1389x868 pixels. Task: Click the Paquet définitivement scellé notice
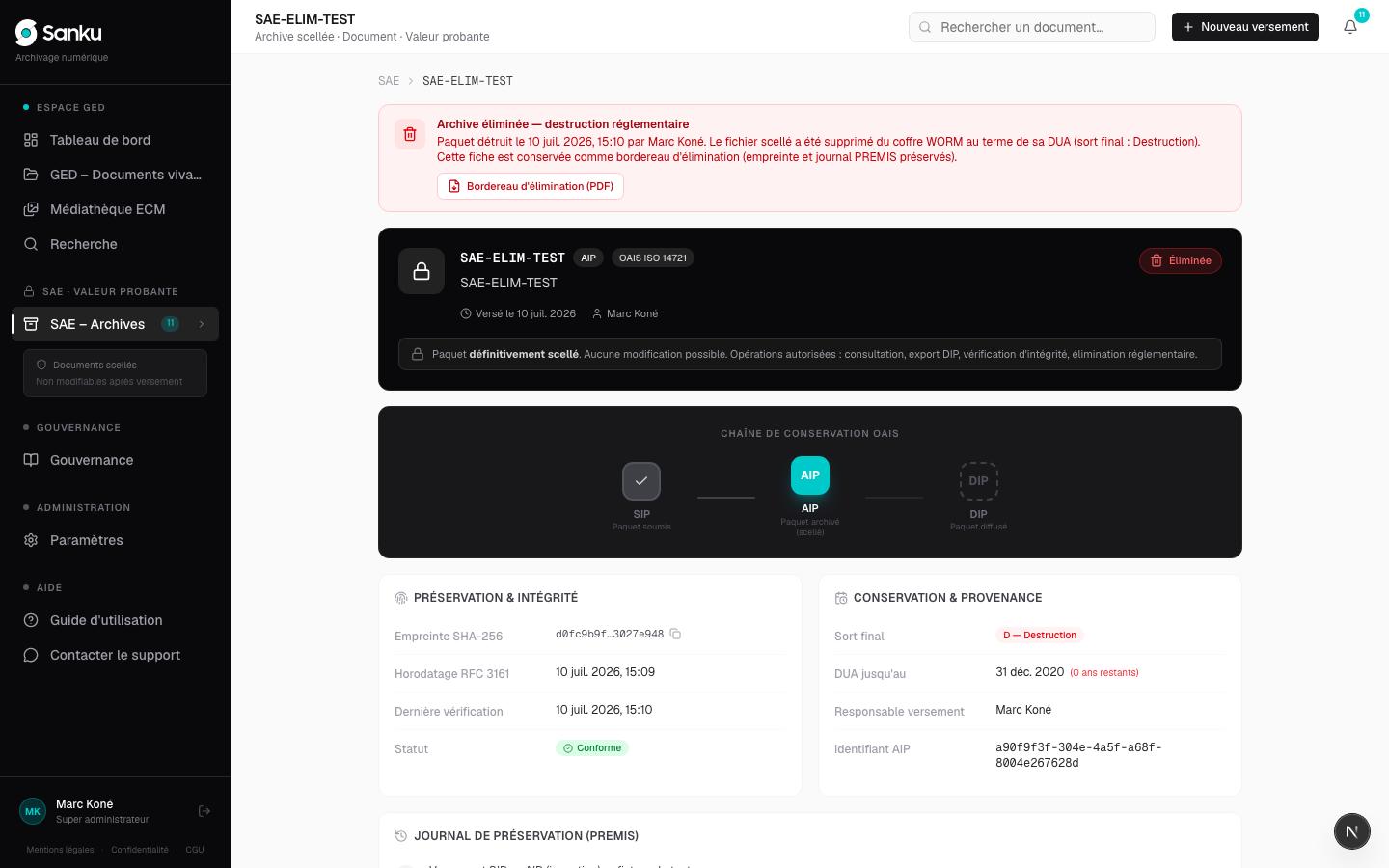point(810,354)
